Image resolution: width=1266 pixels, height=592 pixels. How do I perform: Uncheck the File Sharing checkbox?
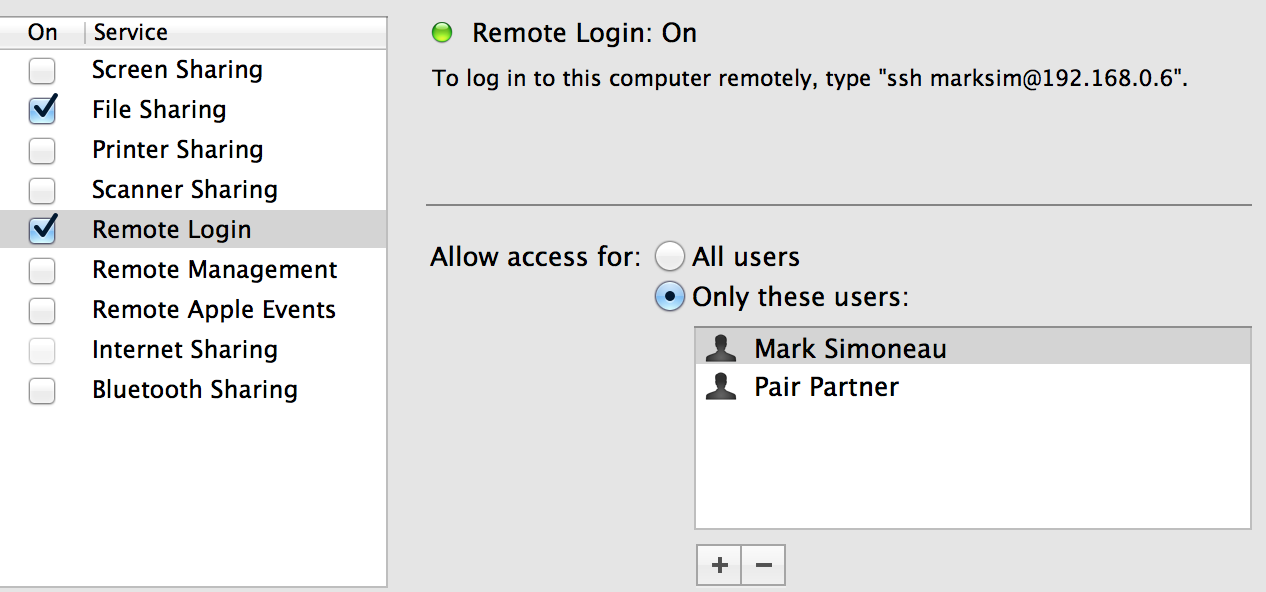pos(42,109)
